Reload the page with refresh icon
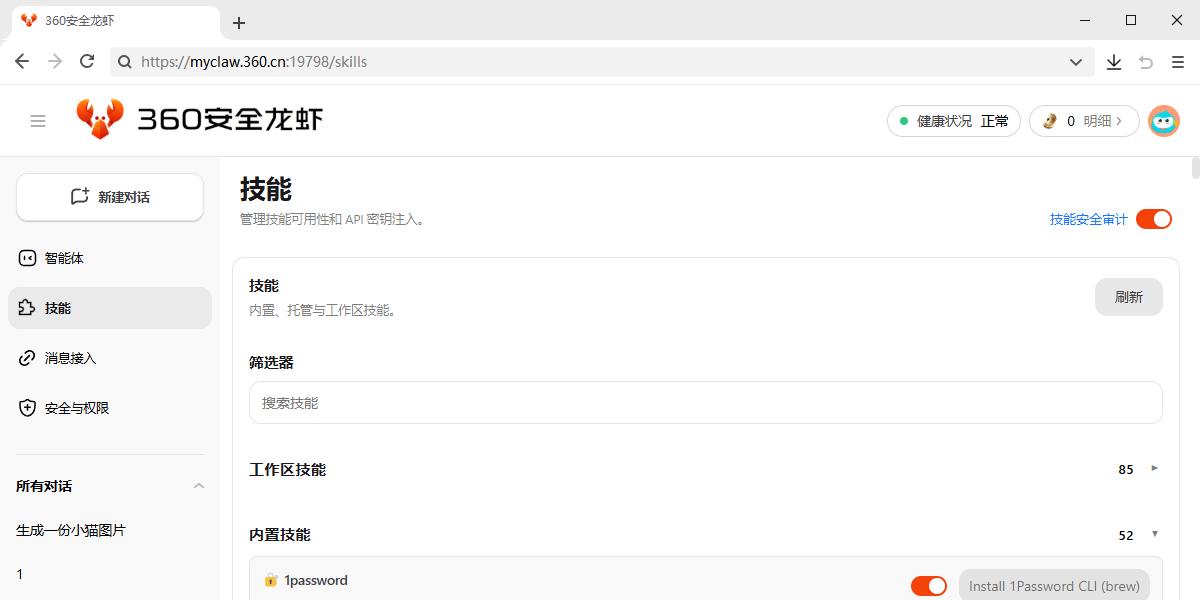 click(x=87, y=62)
